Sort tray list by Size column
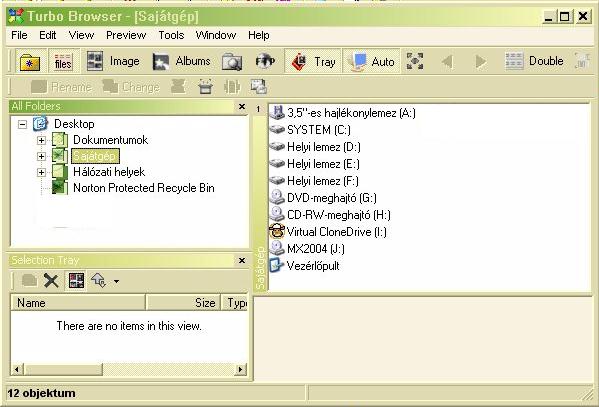This screenshot has height=407, width=599. pyautogui.click(x=183, y=303)
